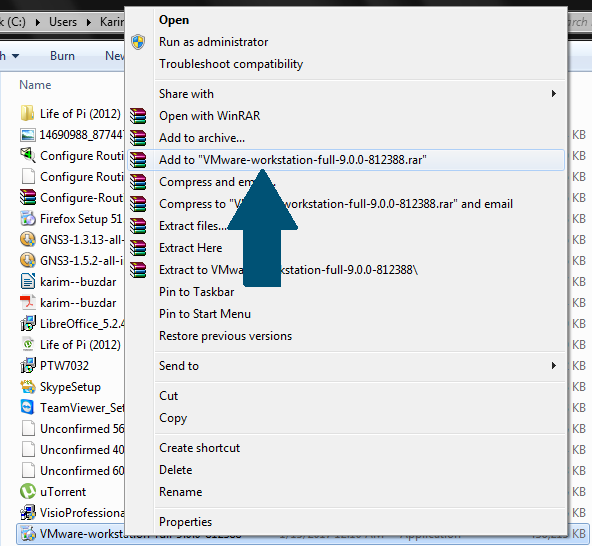
Task: Click the WinRAR icon beside Extract to VMware folder
Action: point(138,270)
